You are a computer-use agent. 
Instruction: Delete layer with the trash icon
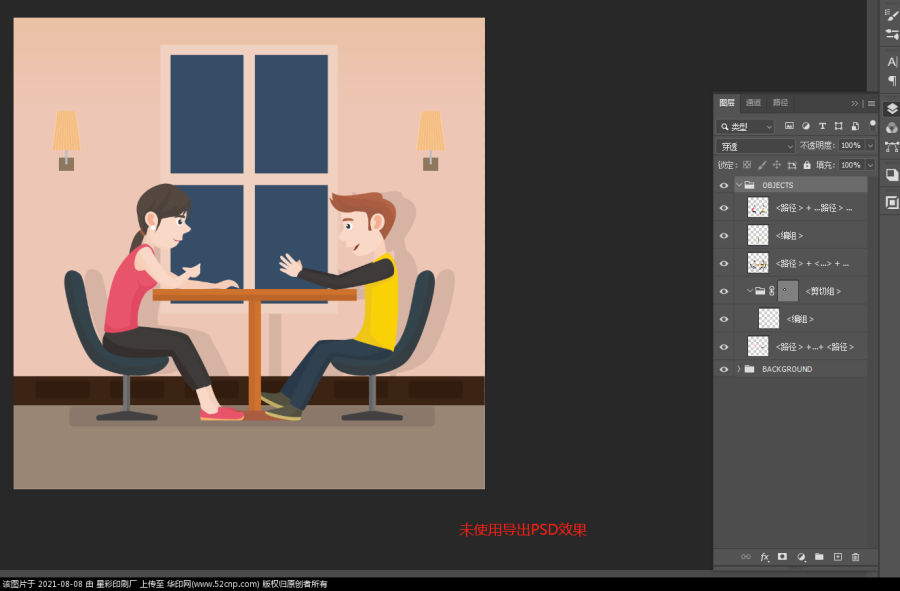click(856, 557)
